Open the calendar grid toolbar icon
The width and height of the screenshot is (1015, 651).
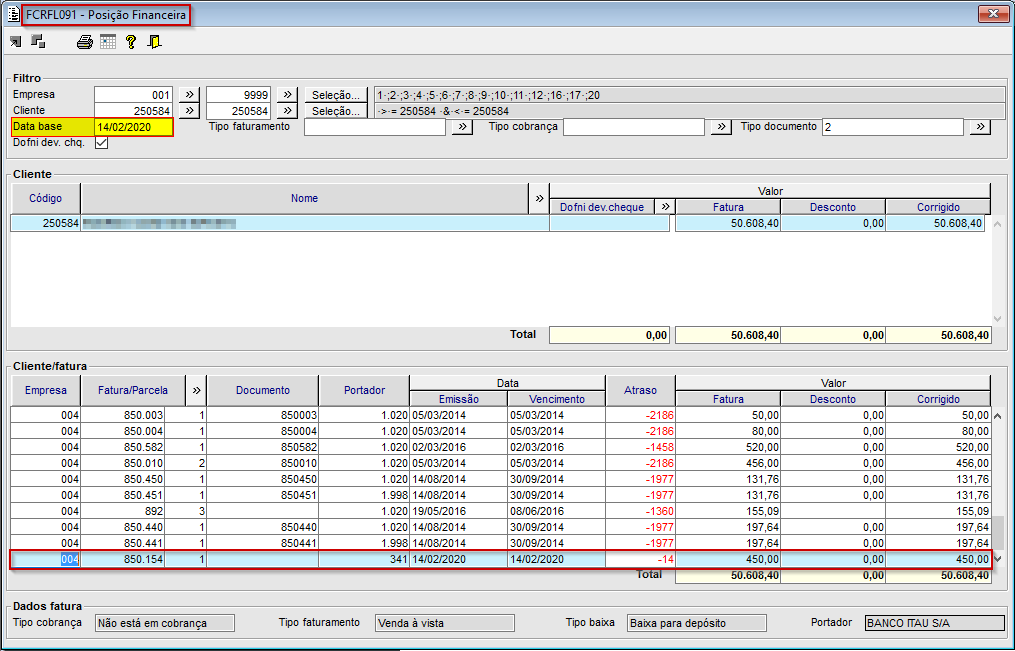pos(108,42)
